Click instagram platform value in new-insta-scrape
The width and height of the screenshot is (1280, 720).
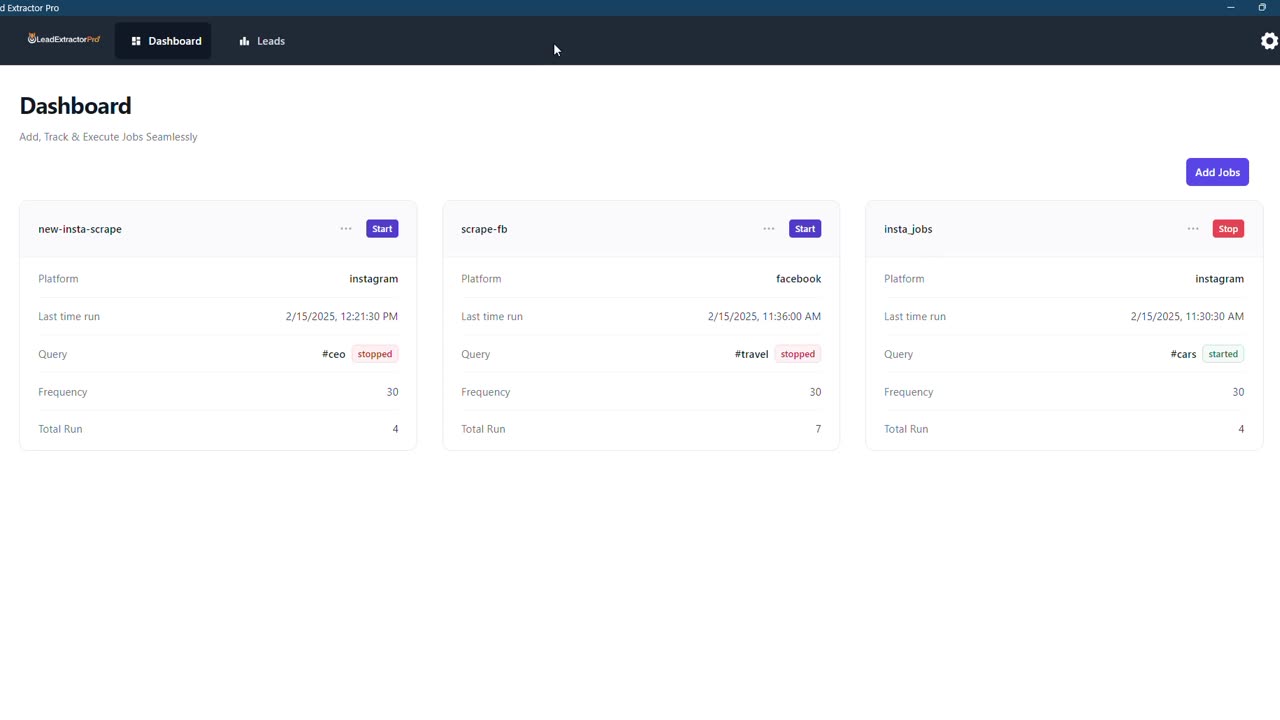tap(374, 279)
